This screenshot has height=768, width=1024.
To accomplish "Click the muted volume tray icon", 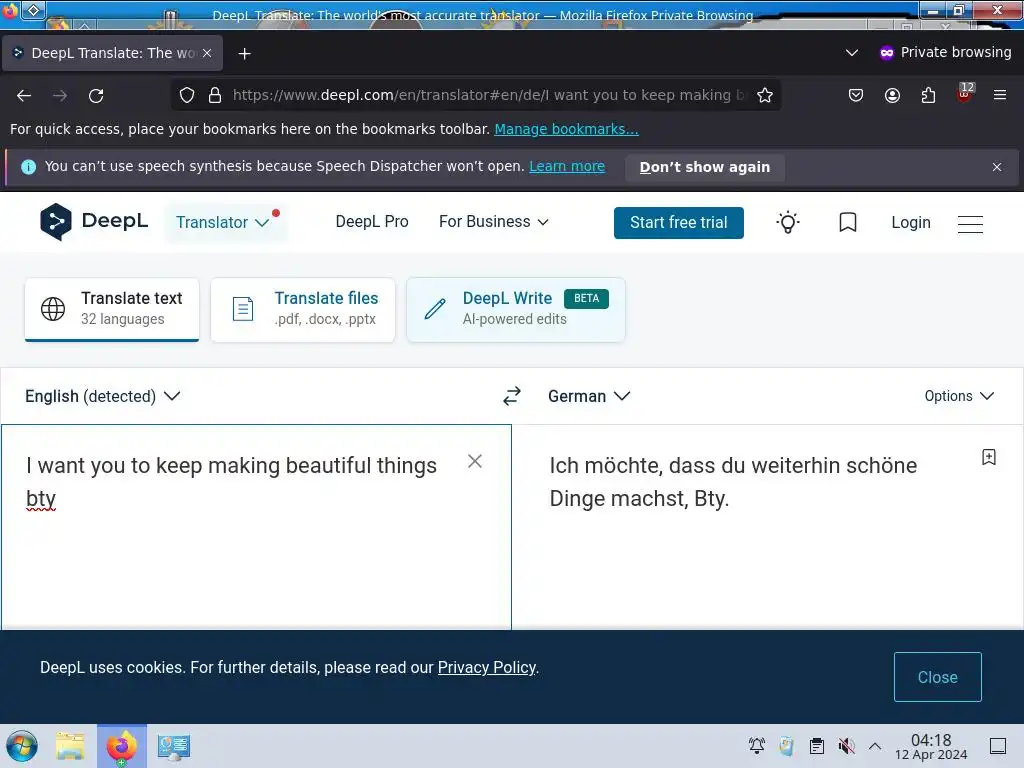I will click(x=846, y=746).
